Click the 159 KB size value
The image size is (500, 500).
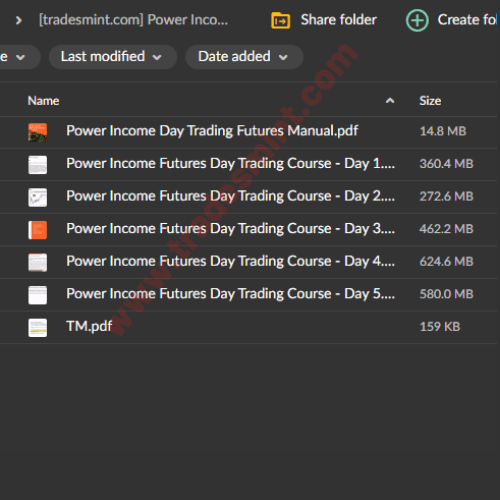tap(440, 327)
